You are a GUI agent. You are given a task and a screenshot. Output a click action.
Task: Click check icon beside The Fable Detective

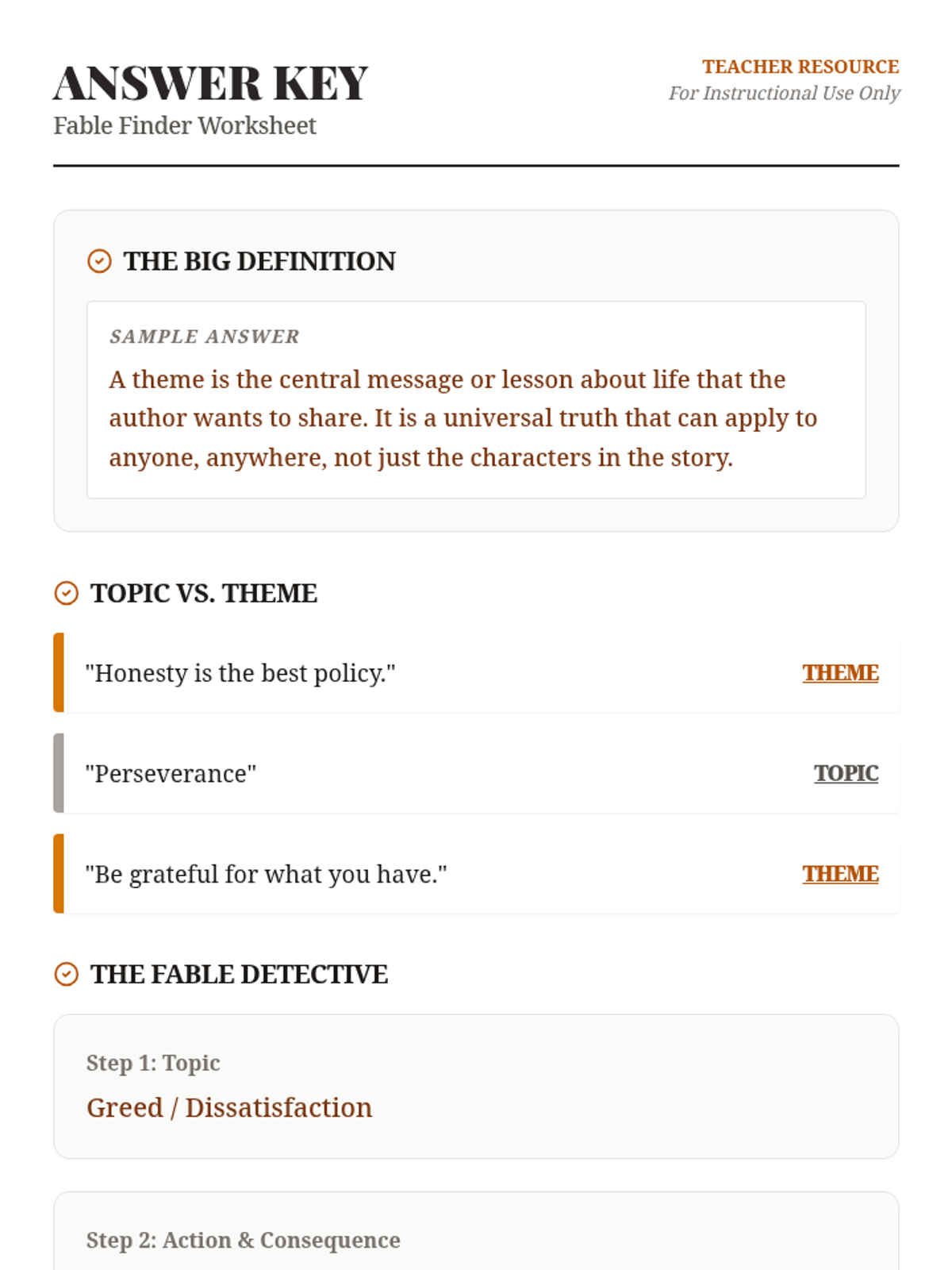[67, 974]
